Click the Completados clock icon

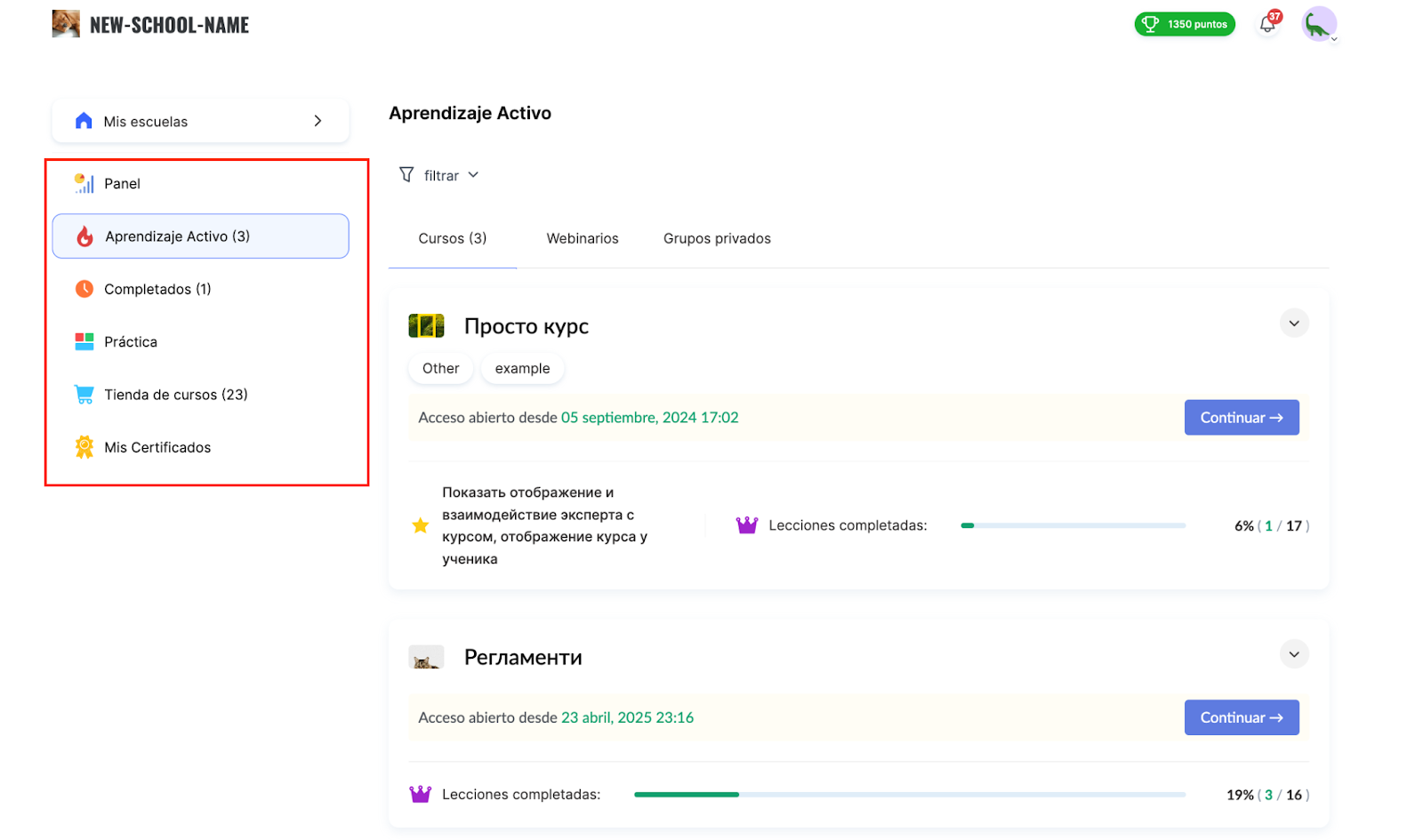click(84, 289)
